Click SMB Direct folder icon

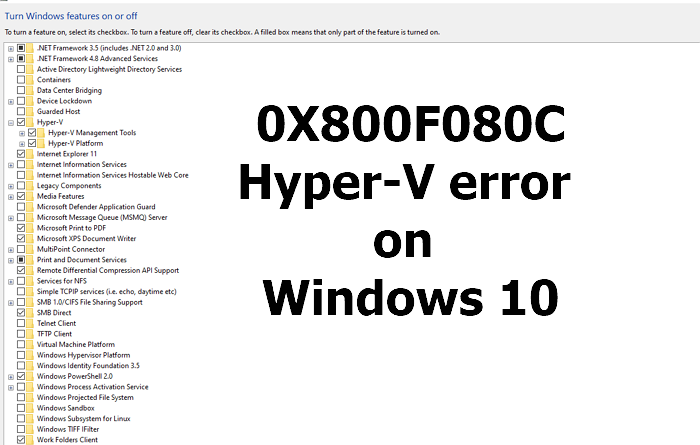tap(30, 313)
